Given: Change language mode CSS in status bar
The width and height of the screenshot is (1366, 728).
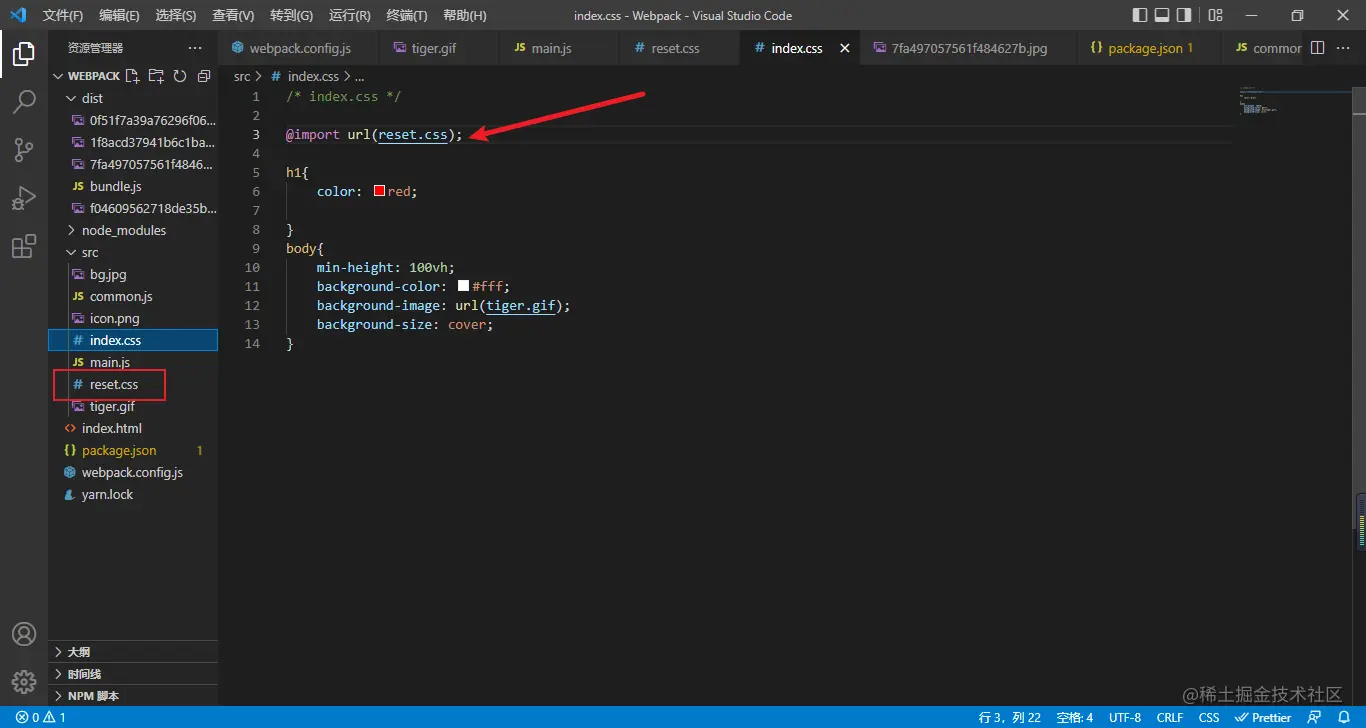Looking at the screenshot, I should (x=1209, y=717).
